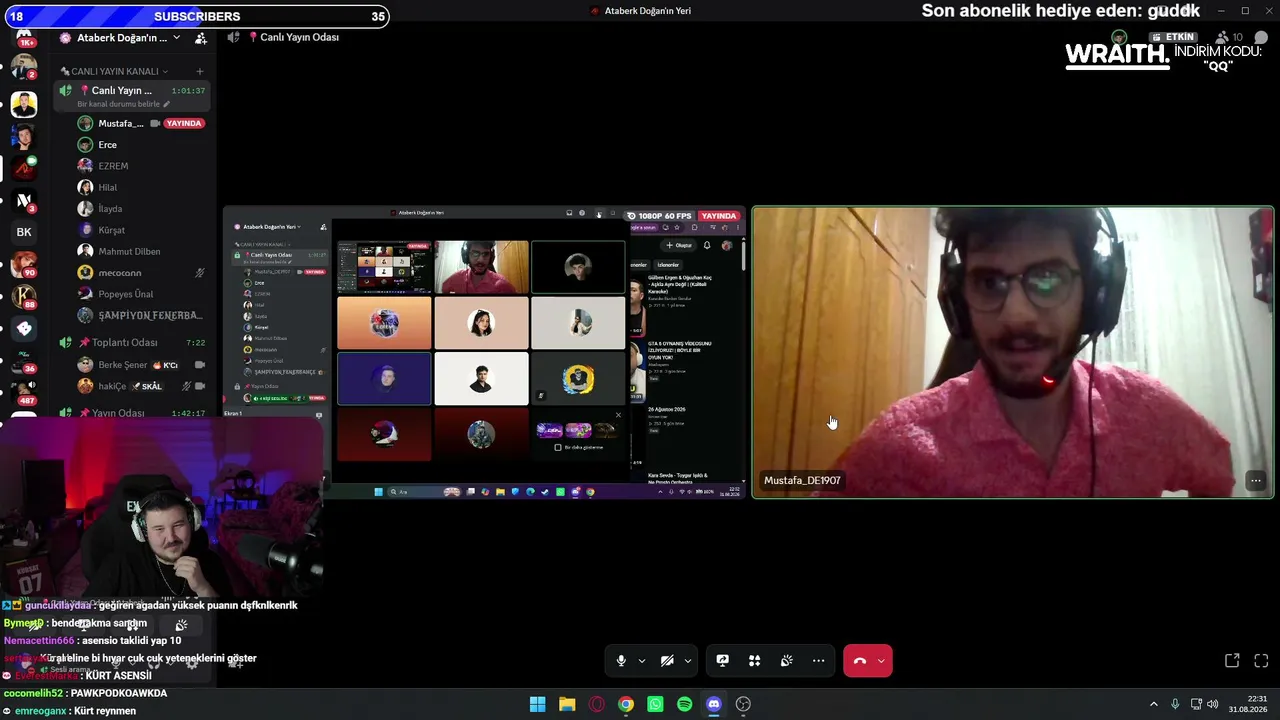Open File Explorer from taskbar

pyautogui.click(x=567, y=704)
